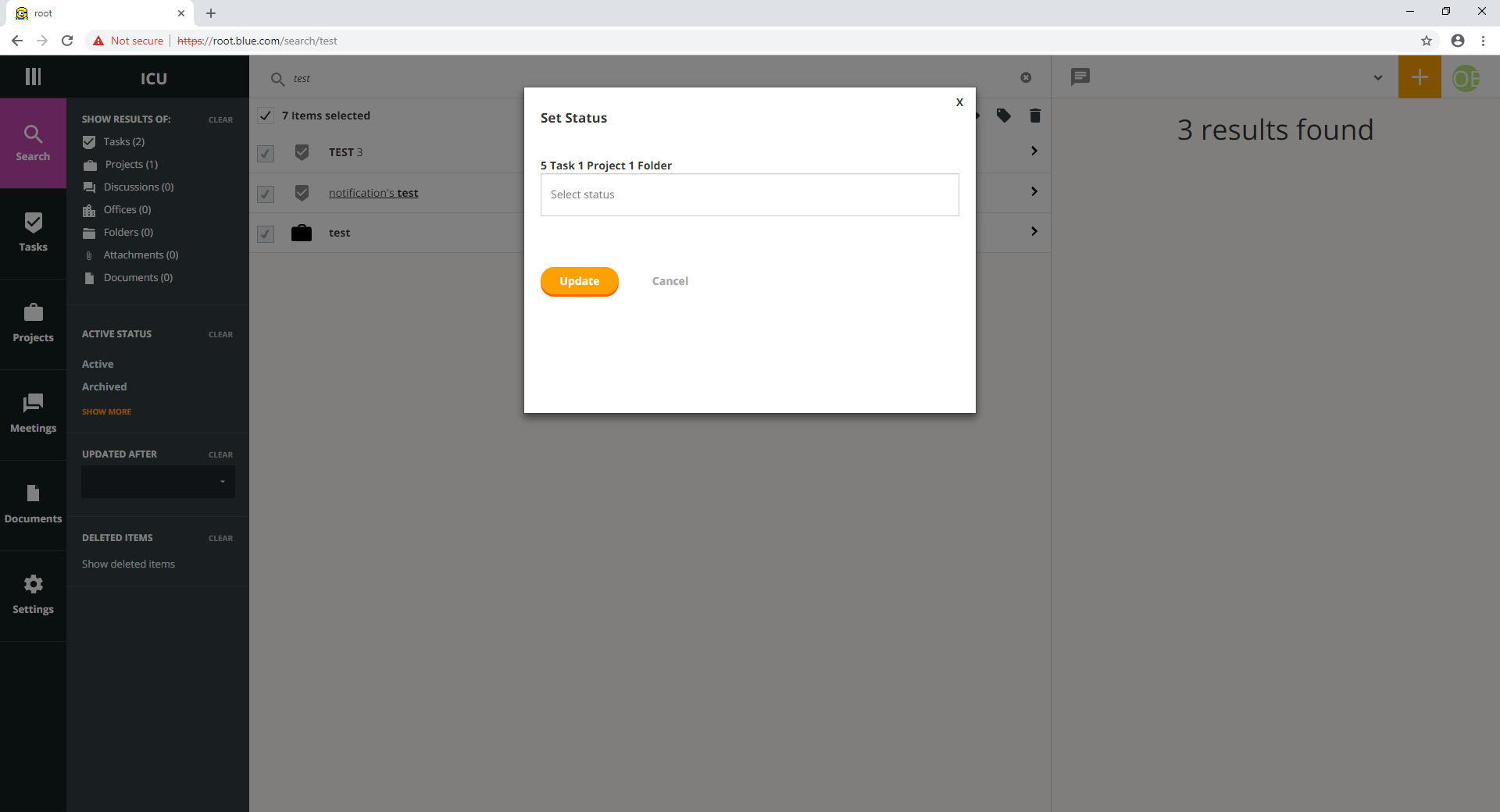
Task: Clear the Show Results Of filters
Action: pyautogui.click(x=220, y=120)
